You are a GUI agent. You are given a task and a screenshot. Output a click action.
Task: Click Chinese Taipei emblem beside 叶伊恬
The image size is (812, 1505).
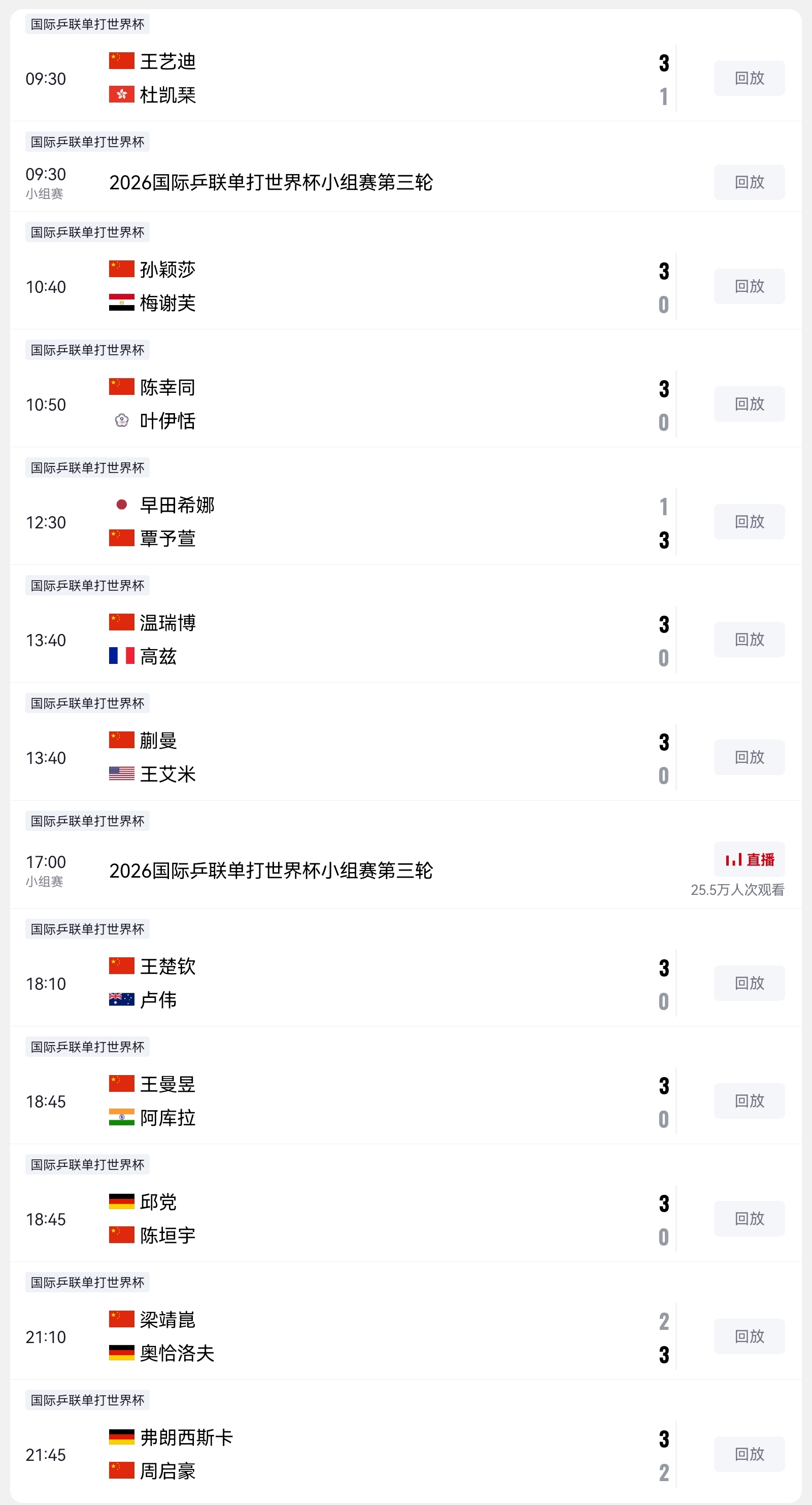tap(121, 420)
